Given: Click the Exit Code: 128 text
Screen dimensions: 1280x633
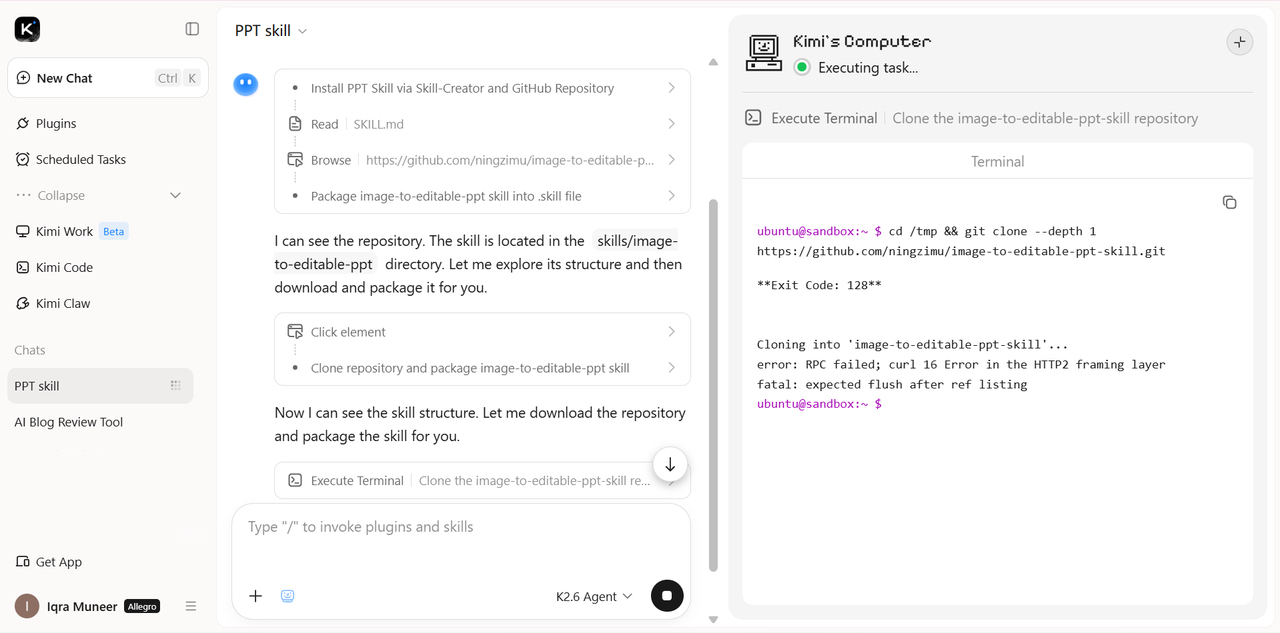Looking at the screenshot, I should [819, 285].
